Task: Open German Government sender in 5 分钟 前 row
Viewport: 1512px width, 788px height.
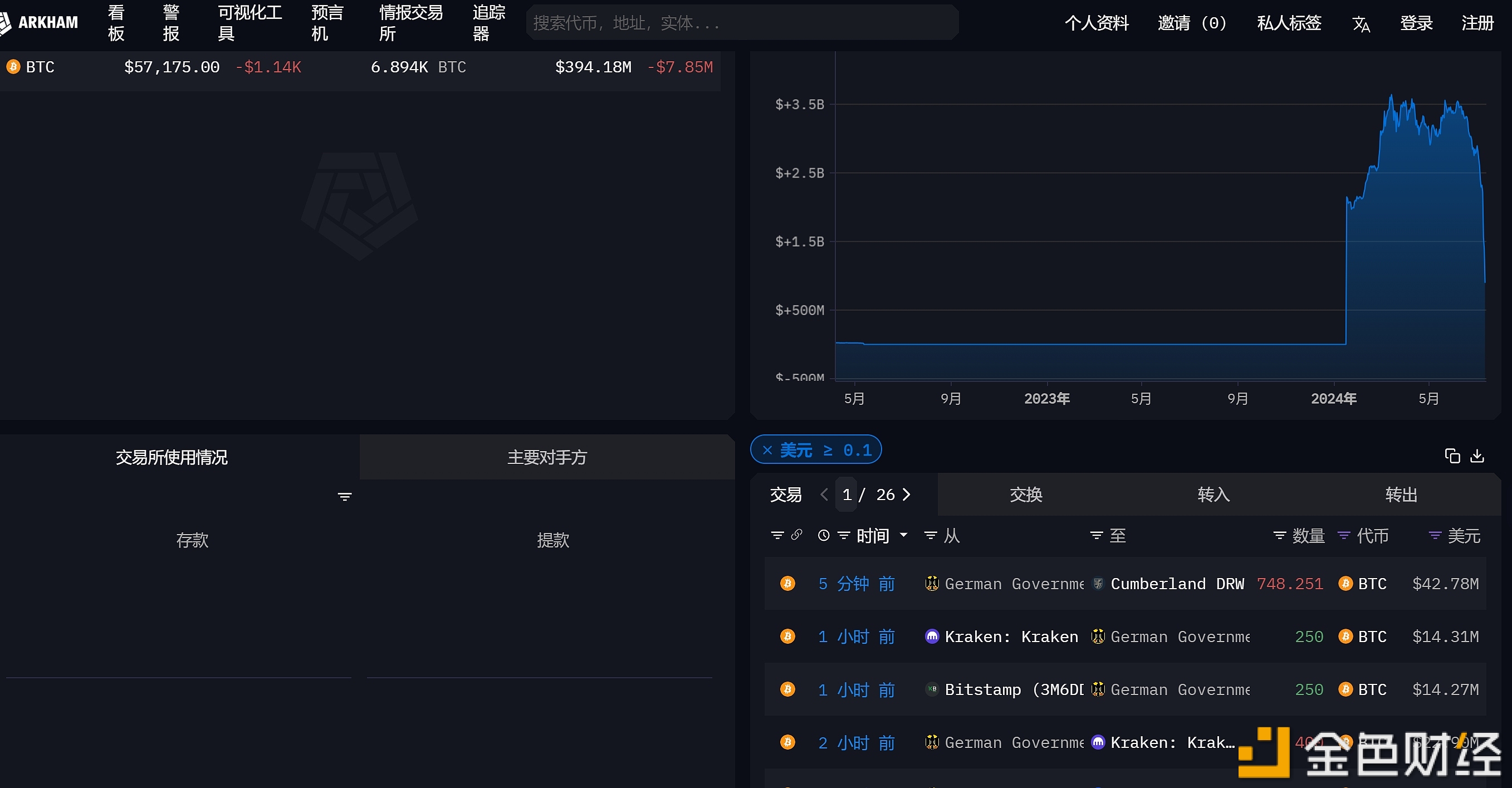Action: tap(1014, 583)
